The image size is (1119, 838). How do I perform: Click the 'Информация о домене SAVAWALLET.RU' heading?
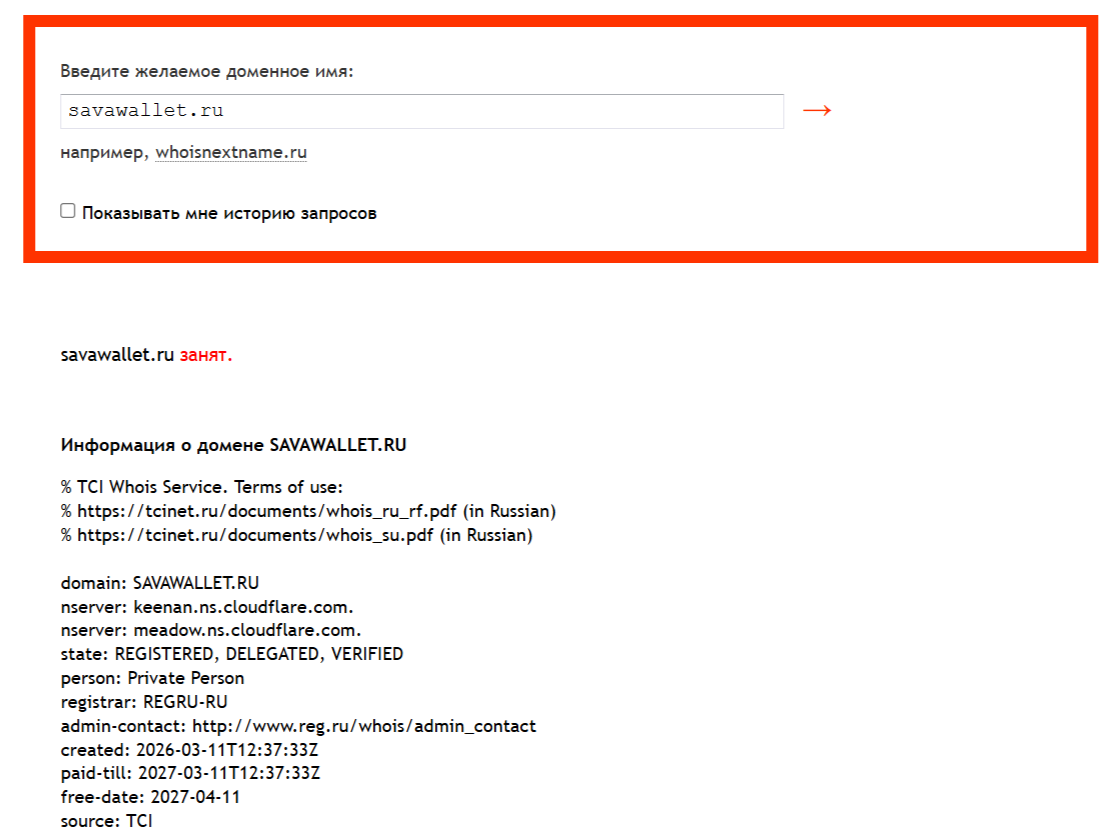tap(233, 445)
